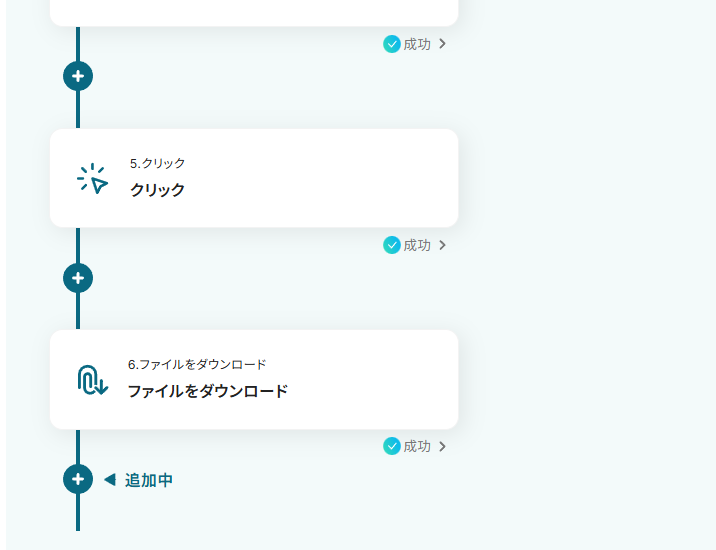Click the paperclip download icon in step 6
Screen dimensions: 716x550
click(x=92, y=380)
